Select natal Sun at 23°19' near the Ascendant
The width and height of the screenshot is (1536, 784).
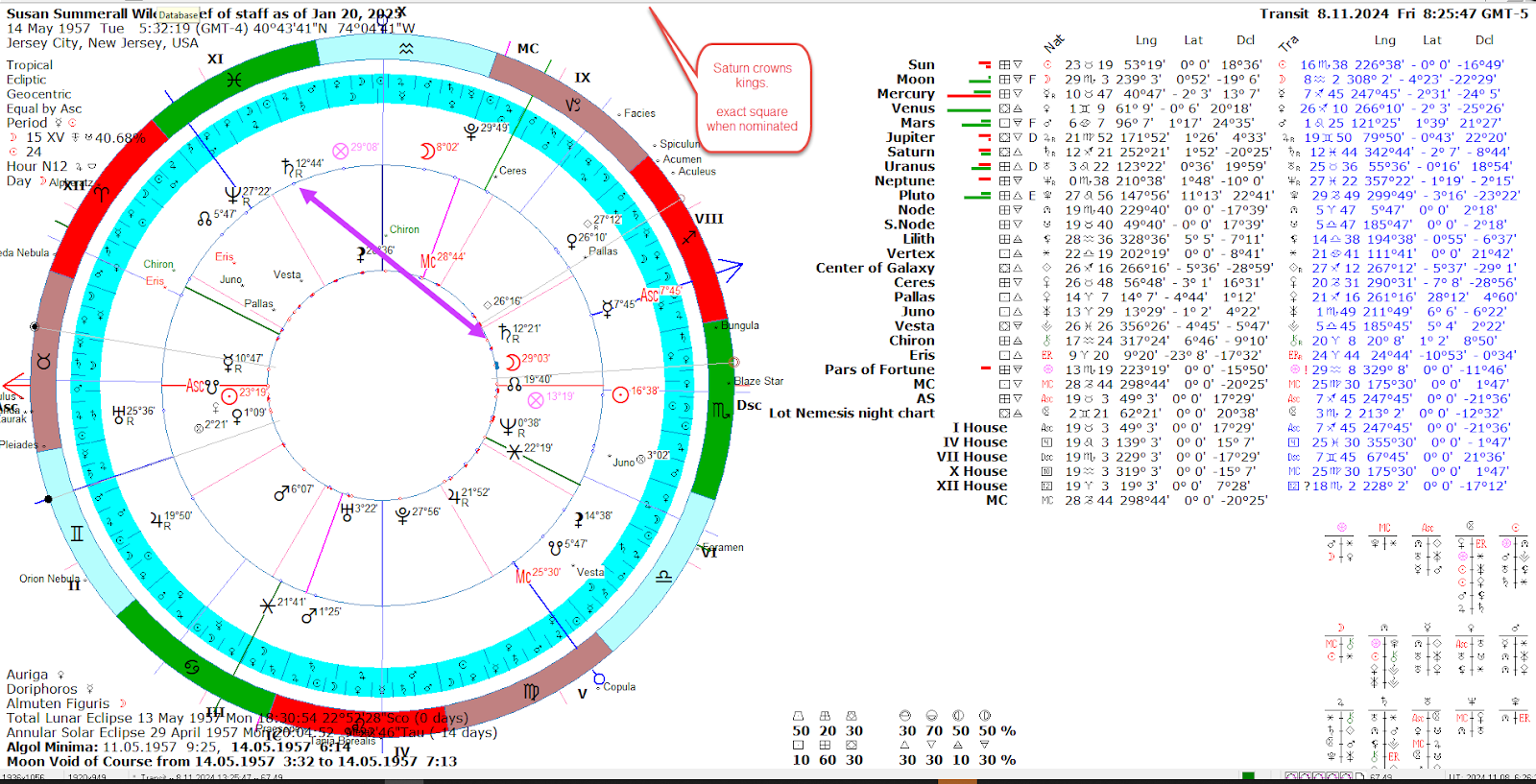pyautogui.click(x=228, y=395)
